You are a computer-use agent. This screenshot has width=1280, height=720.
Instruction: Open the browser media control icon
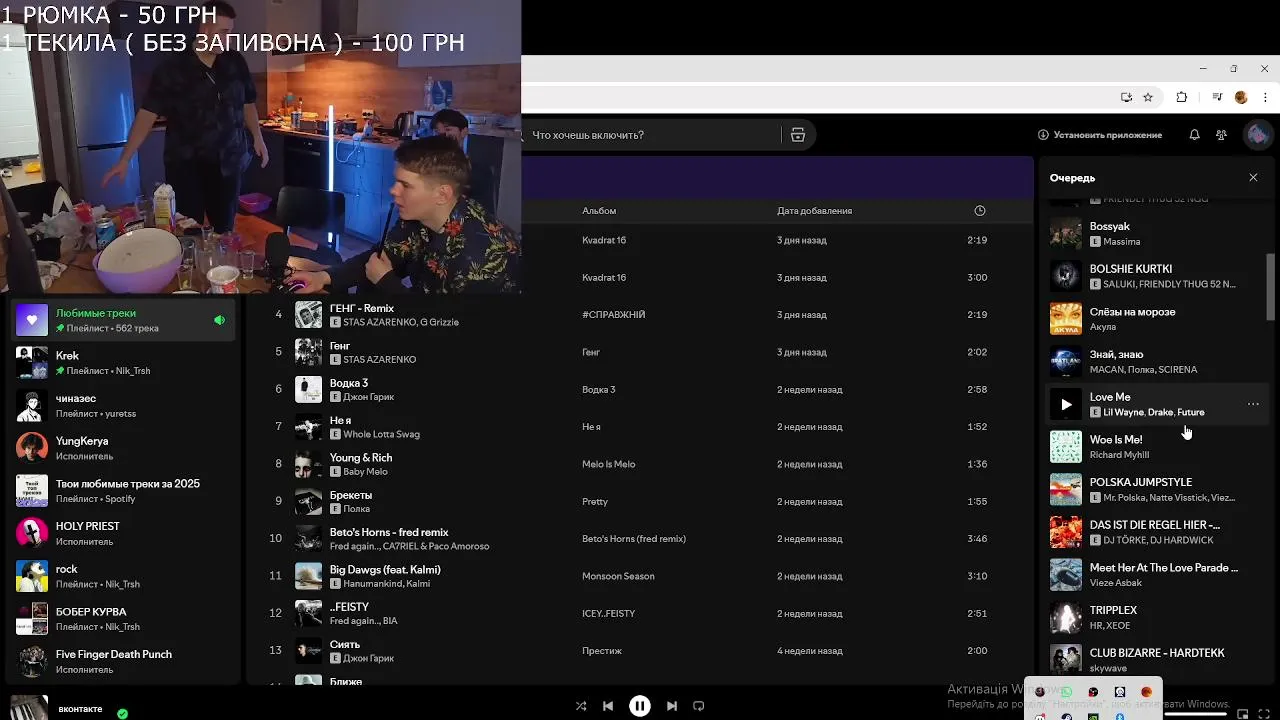(1217, 97)
